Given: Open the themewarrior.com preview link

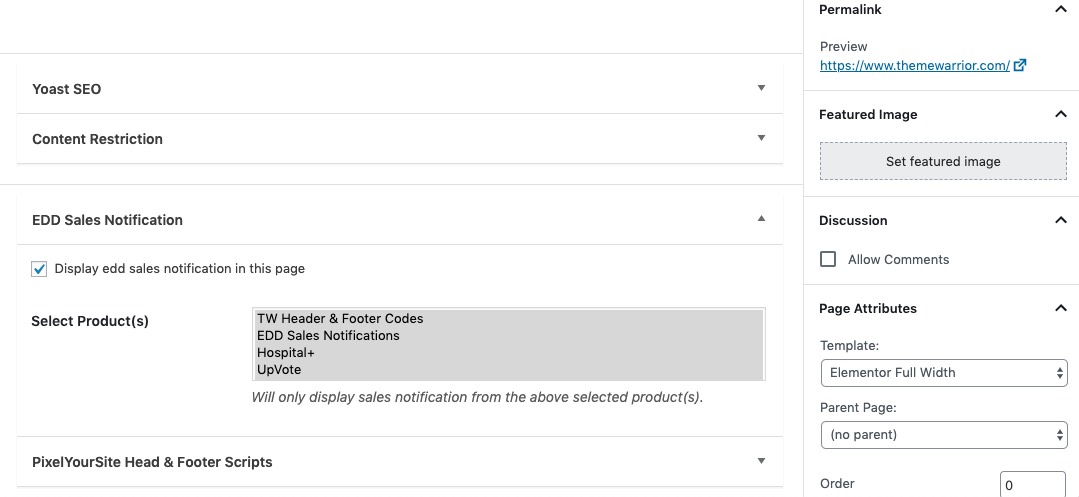Looking at the screenshot, I should pos(915,66).
